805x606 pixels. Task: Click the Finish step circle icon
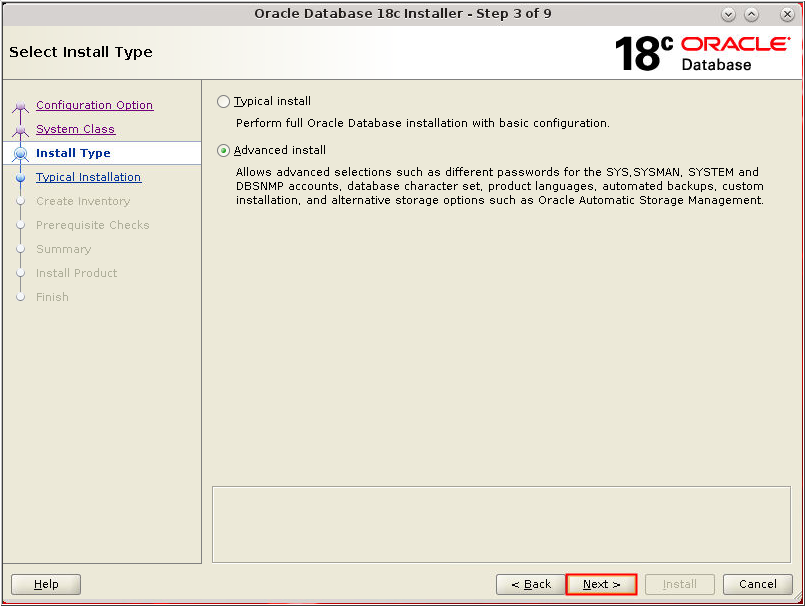pos(20,297)
